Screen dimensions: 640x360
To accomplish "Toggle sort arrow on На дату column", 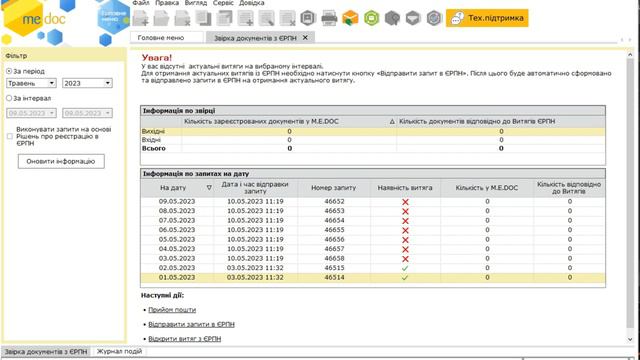I will click(x=209, y=188).
